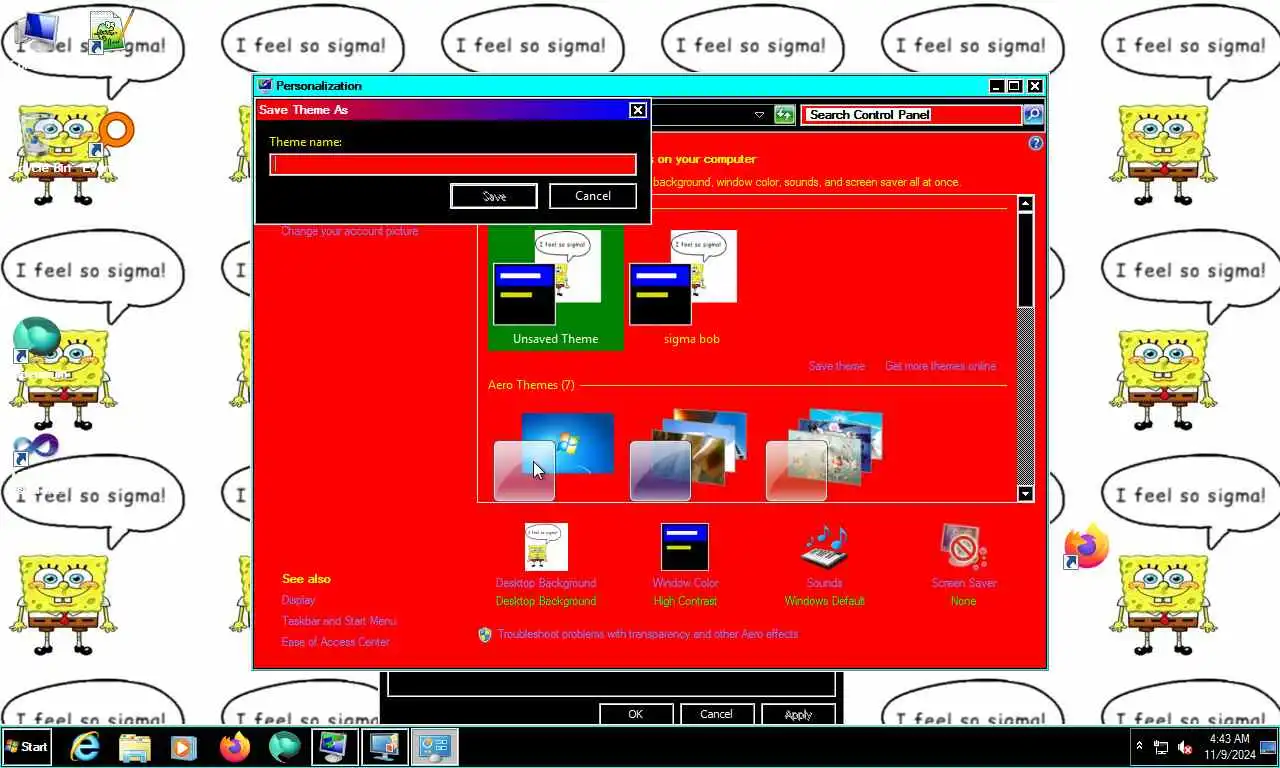Open Sounds settings icon
Image resolution: width=1280 pixels, height=768 pixels.
(x=824, y=547)
